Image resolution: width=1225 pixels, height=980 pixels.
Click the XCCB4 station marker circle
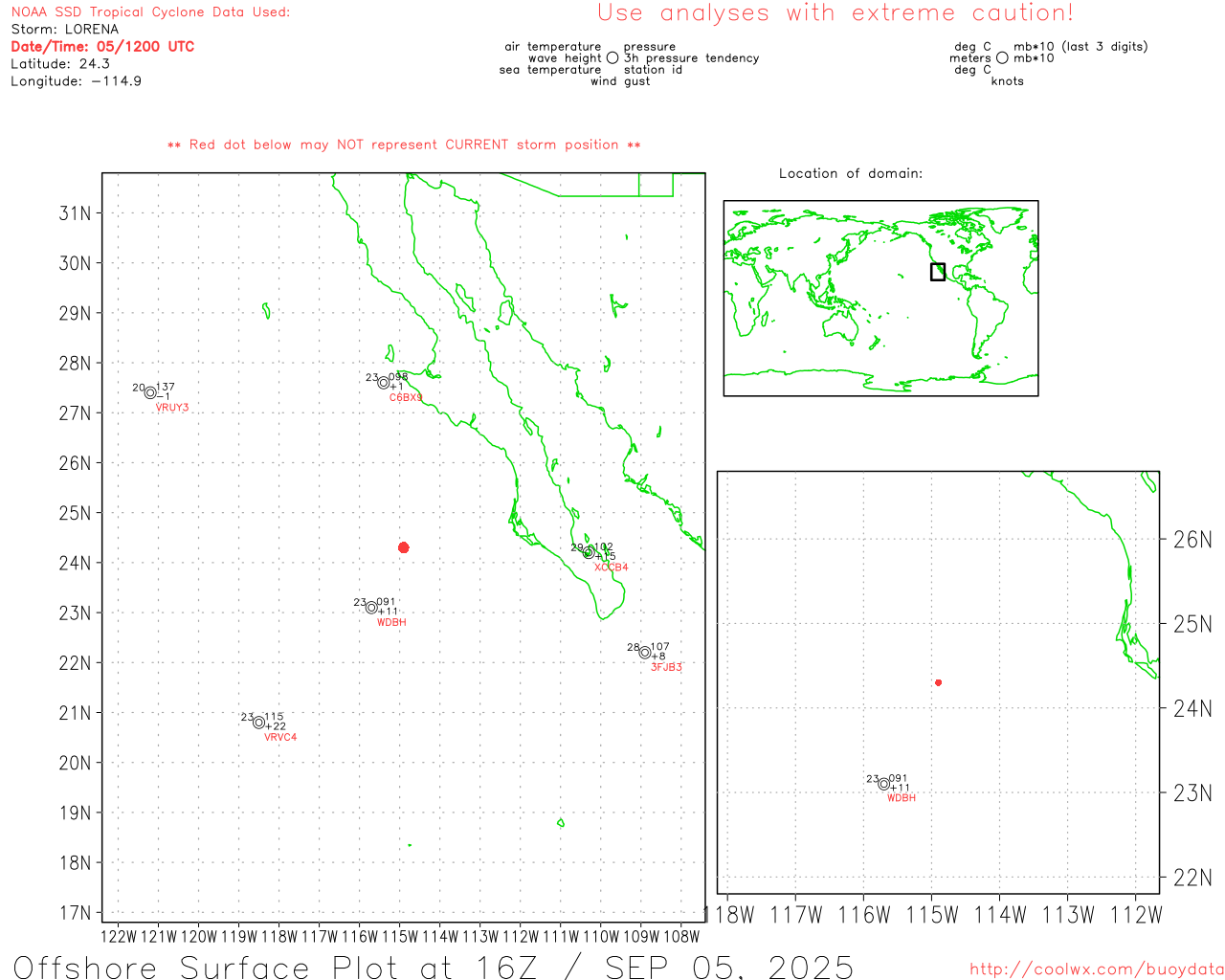pos(589,552)
